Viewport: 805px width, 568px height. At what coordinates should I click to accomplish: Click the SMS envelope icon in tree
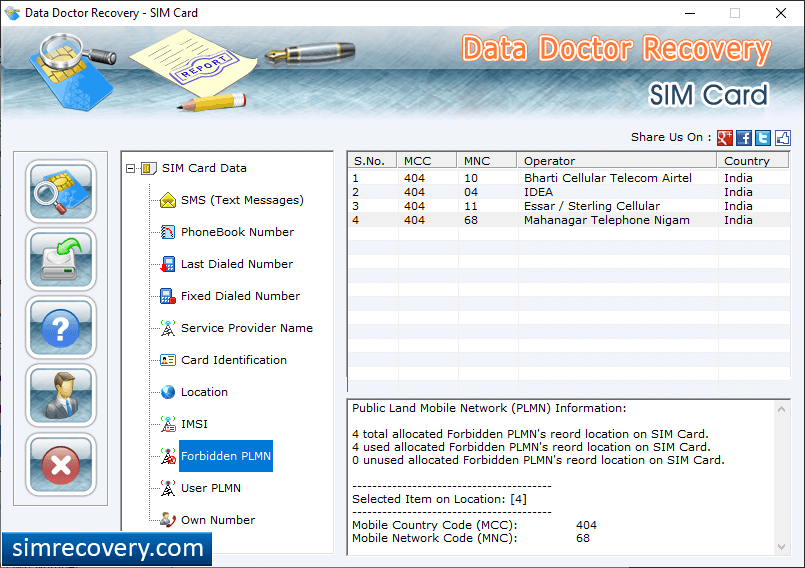pyautogui.click(x=167, y=200)
